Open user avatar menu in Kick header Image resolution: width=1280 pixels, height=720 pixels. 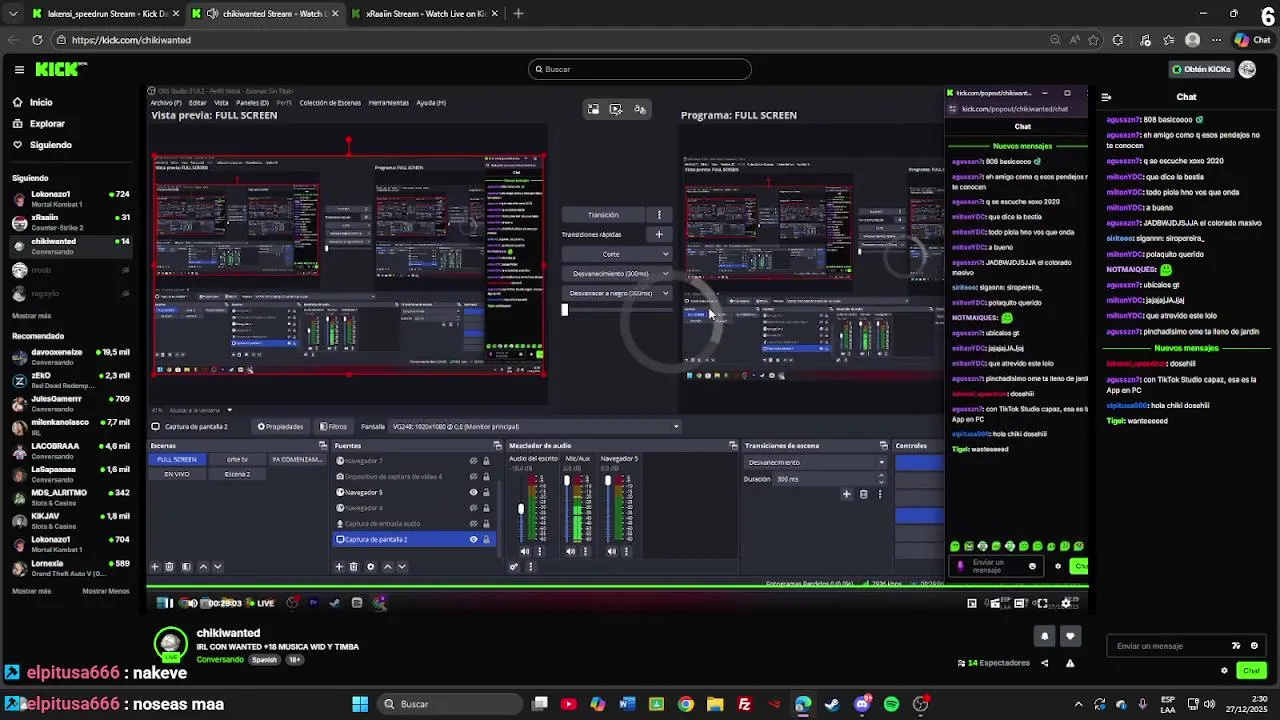1247,69
